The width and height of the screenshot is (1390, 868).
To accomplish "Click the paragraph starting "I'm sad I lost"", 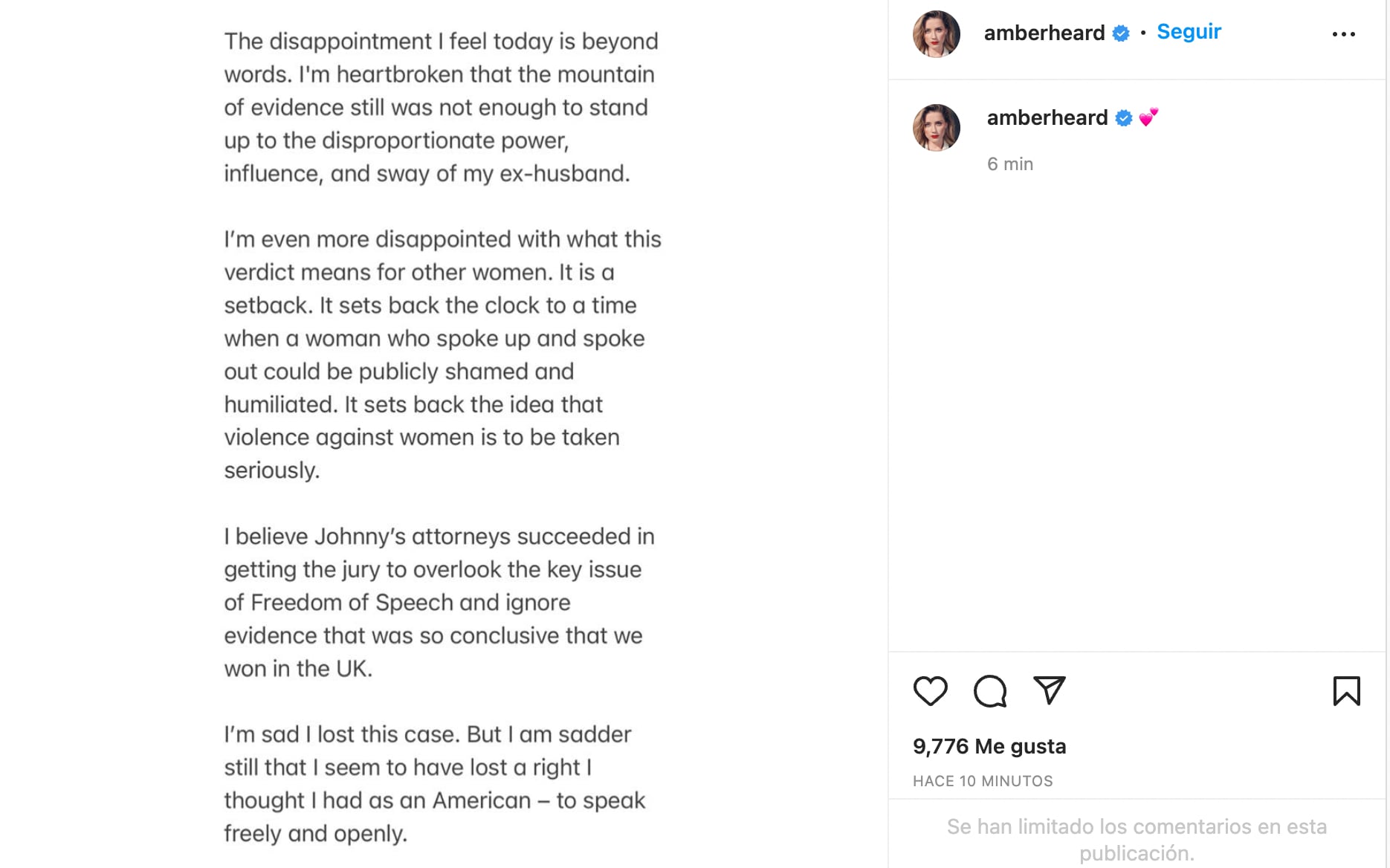I will tap(435, 783).
